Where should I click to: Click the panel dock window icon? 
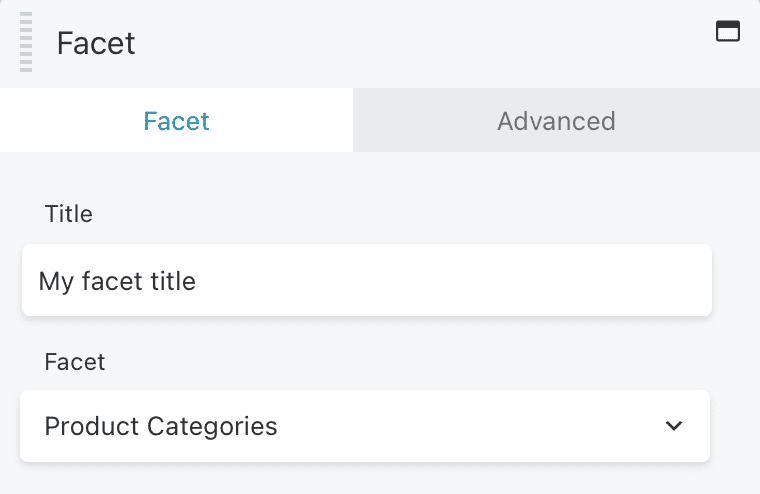[x=728, y=31]
